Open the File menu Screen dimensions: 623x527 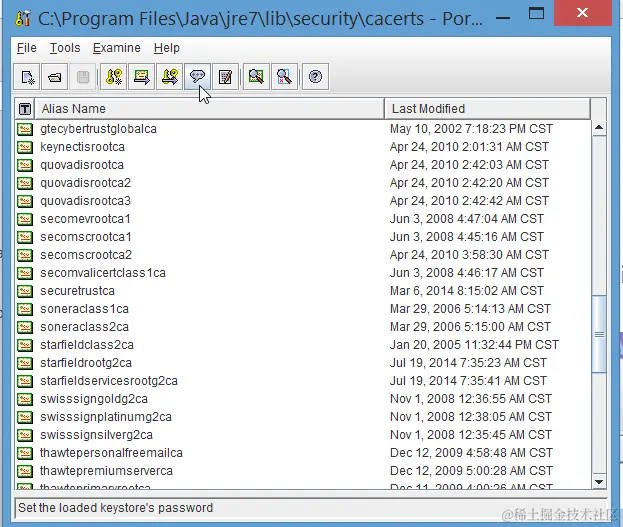pyautogui.click(x=27, y=48)
